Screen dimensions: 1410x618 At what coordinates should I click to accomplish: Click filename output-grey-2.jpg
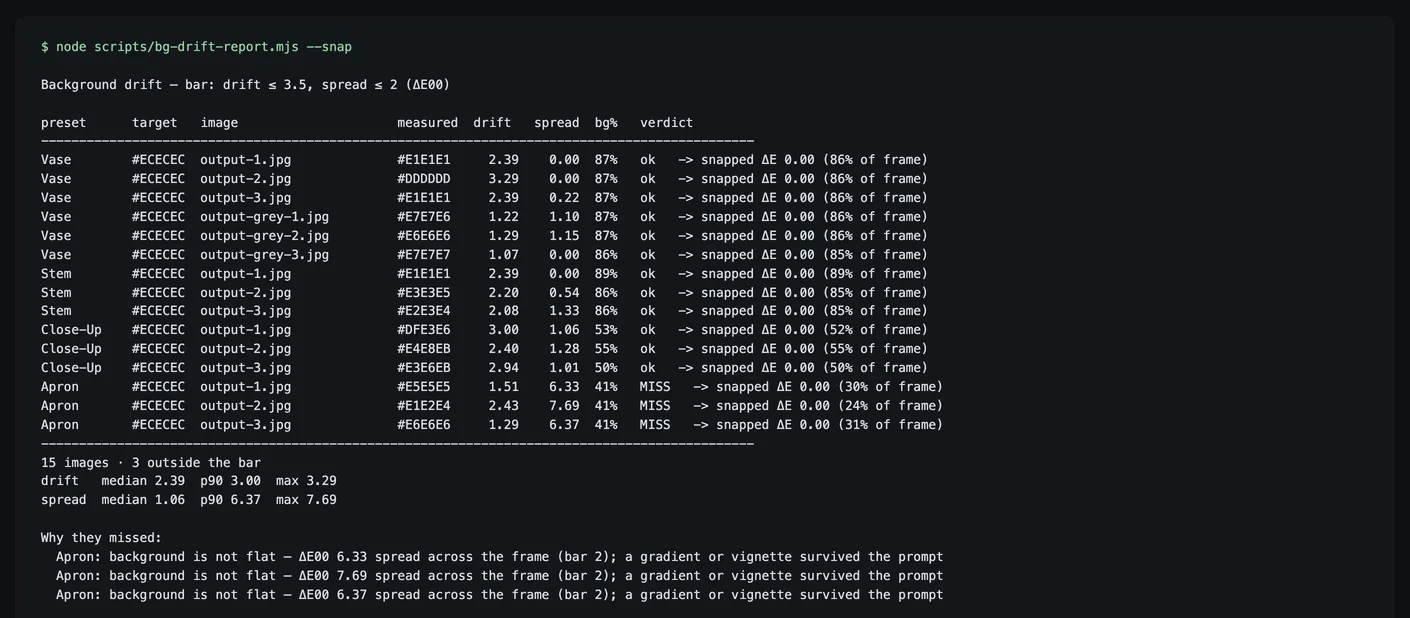pyautogui.click(x=265, y=236)
